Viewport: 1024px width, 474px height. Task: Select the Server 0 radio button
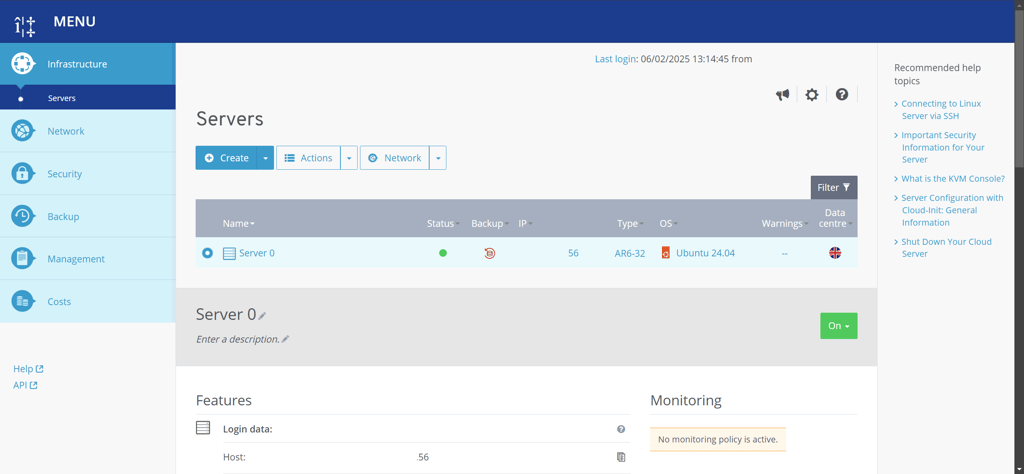[207, 253]
